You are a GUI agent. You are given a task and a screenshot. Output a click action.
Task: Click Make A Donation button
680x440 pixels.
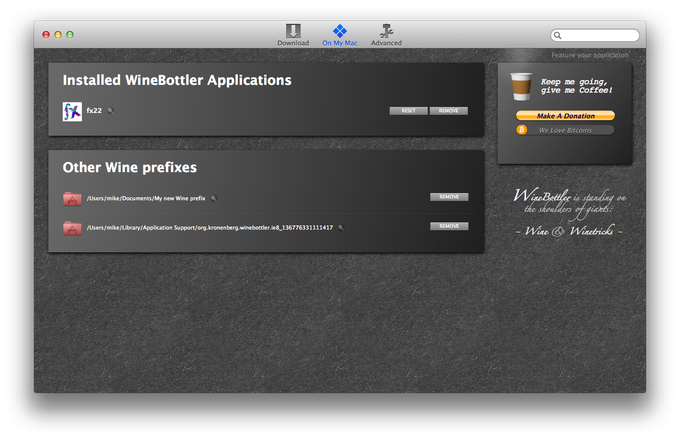565,116
